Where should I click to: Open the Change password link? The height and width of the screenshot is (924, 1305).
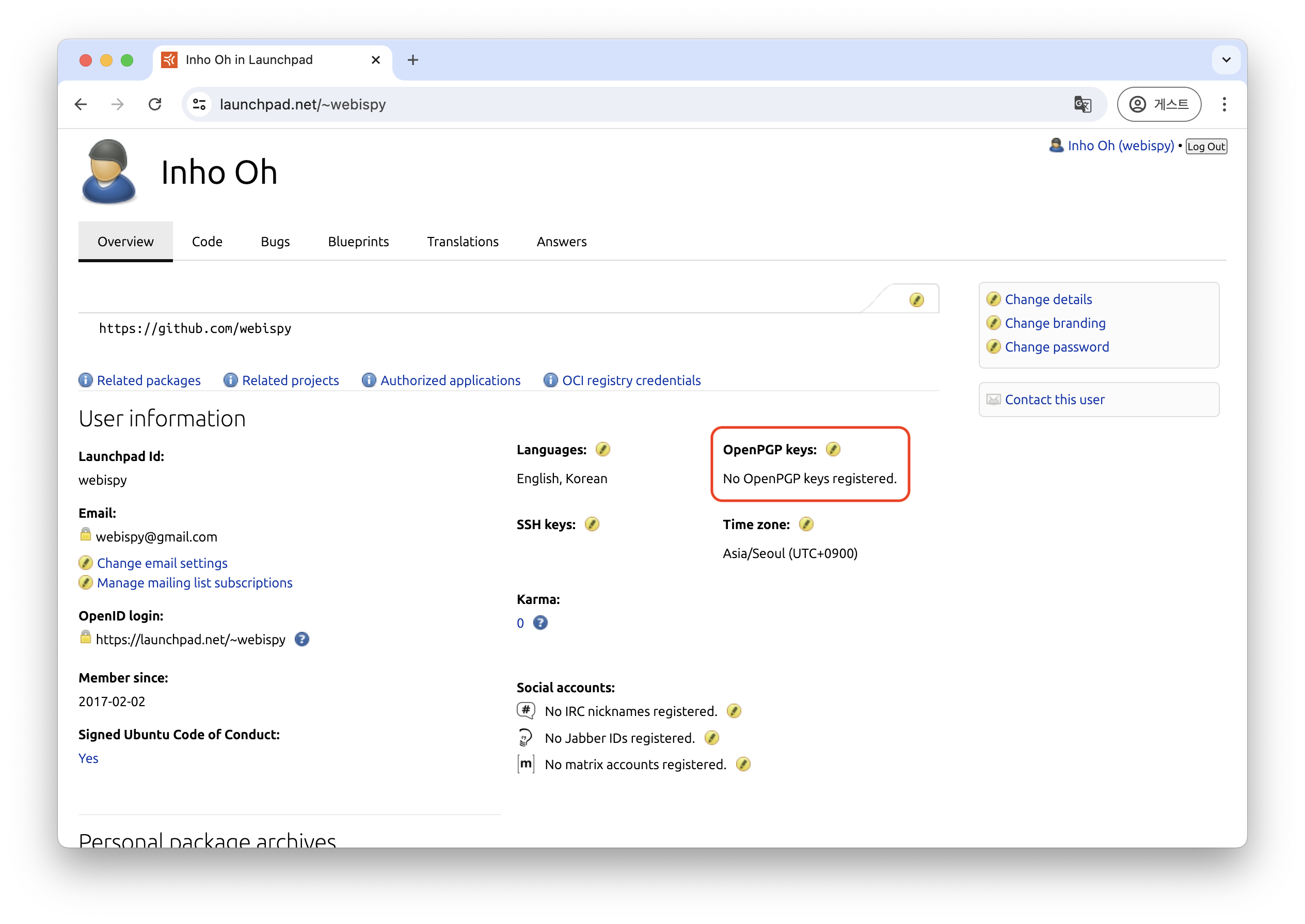click(1056, 347)
